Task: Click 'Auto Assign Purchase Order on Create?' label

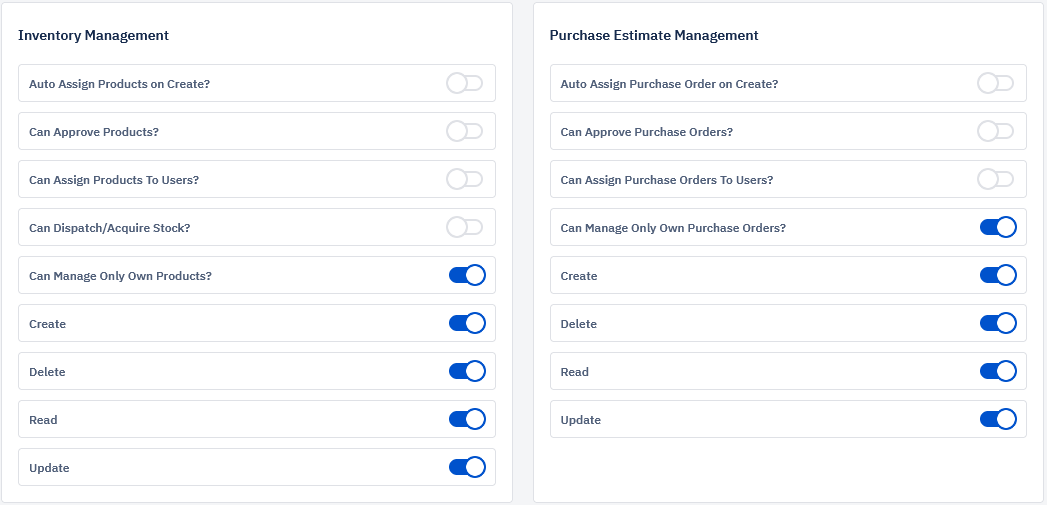Action: click(x=669, y=84)
